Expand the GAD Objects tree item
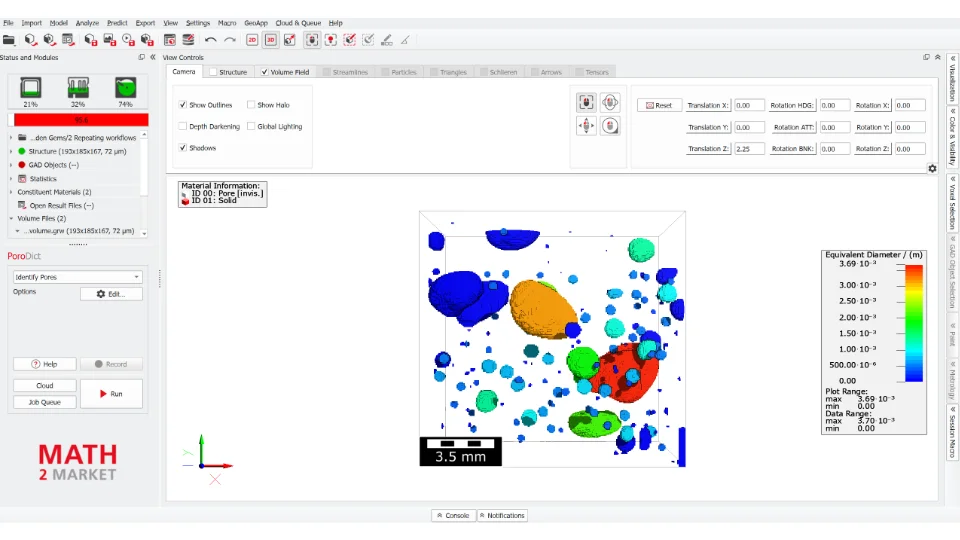960x540 pixels. pyautogui.click(x=11, y=165)
